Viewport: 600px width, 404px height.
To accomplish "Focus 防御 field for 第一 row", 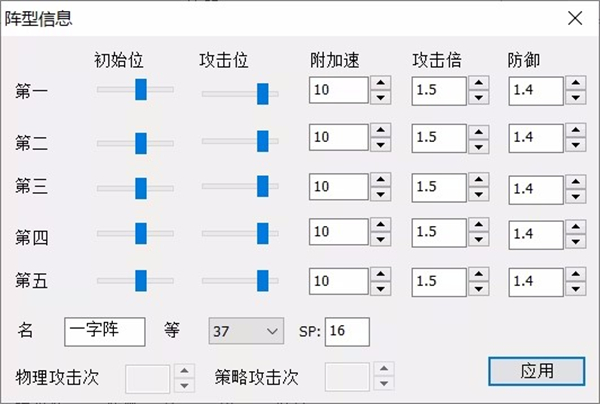I will [536, 91].
